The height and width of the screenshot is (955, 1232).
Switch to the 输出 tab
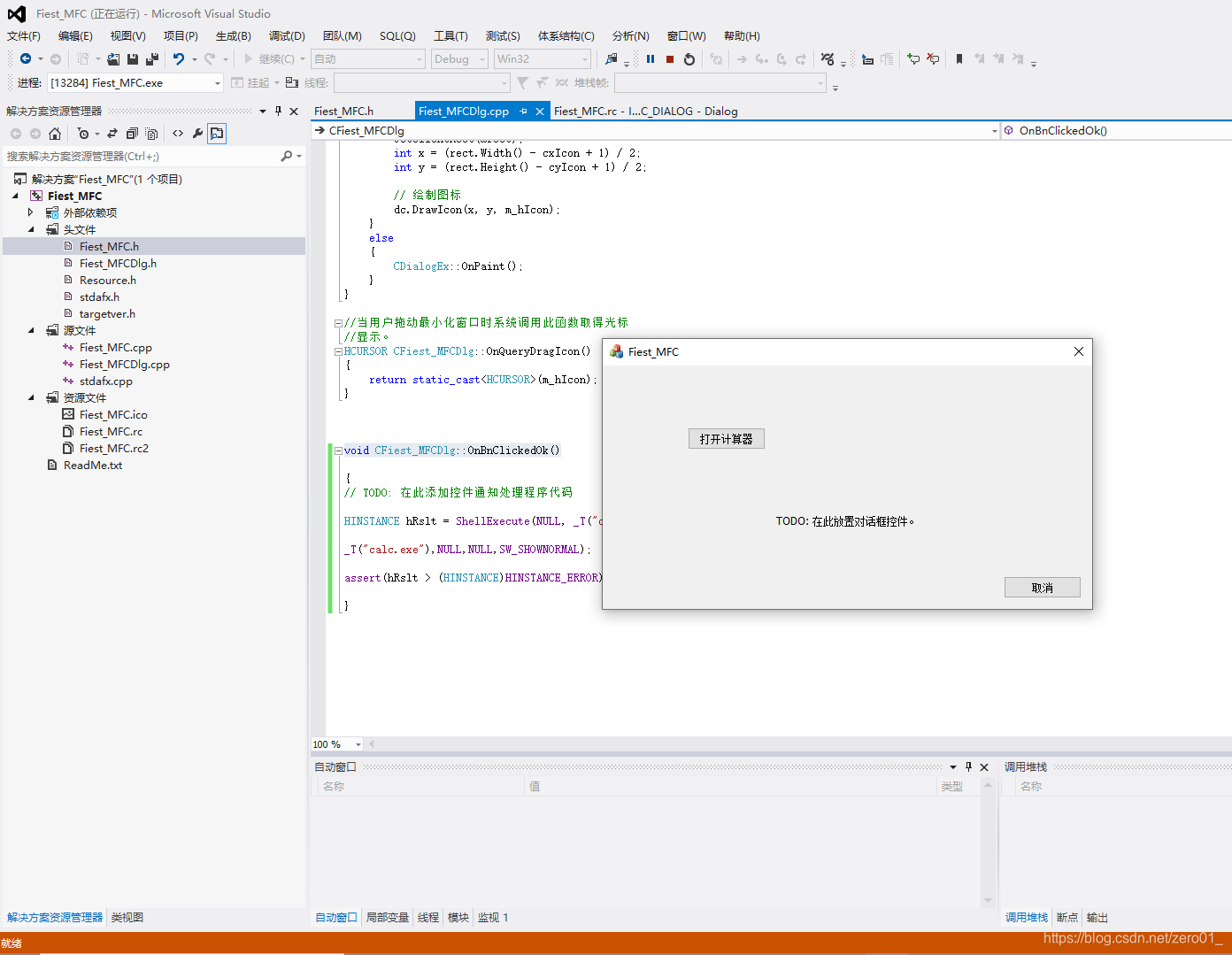(1097, 917)
